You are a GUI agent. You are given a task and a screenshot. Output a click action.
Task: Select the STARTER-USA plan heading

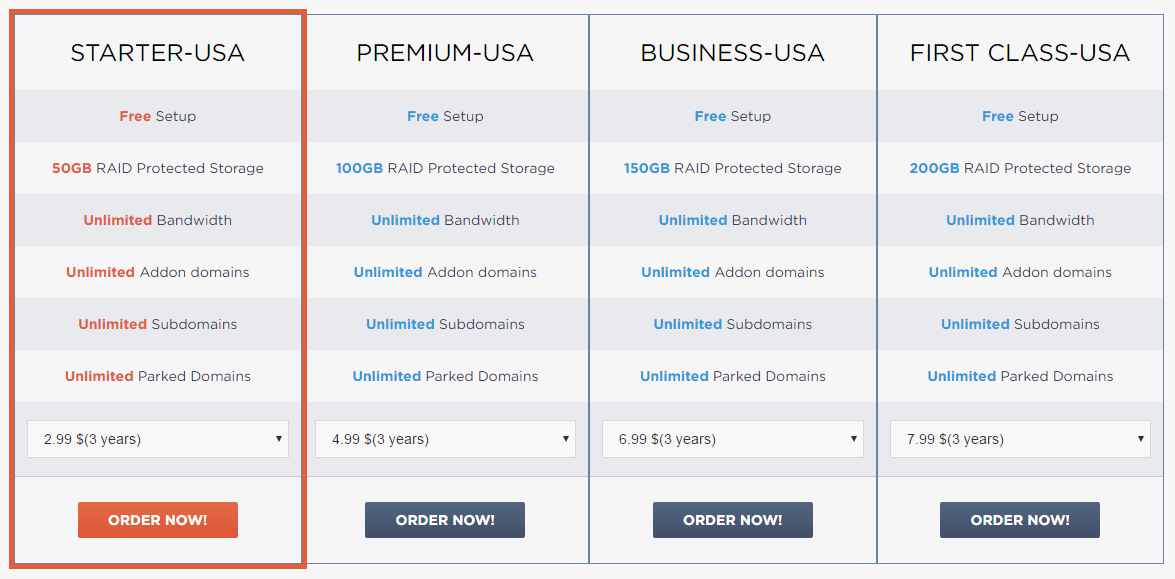[157, 52]
